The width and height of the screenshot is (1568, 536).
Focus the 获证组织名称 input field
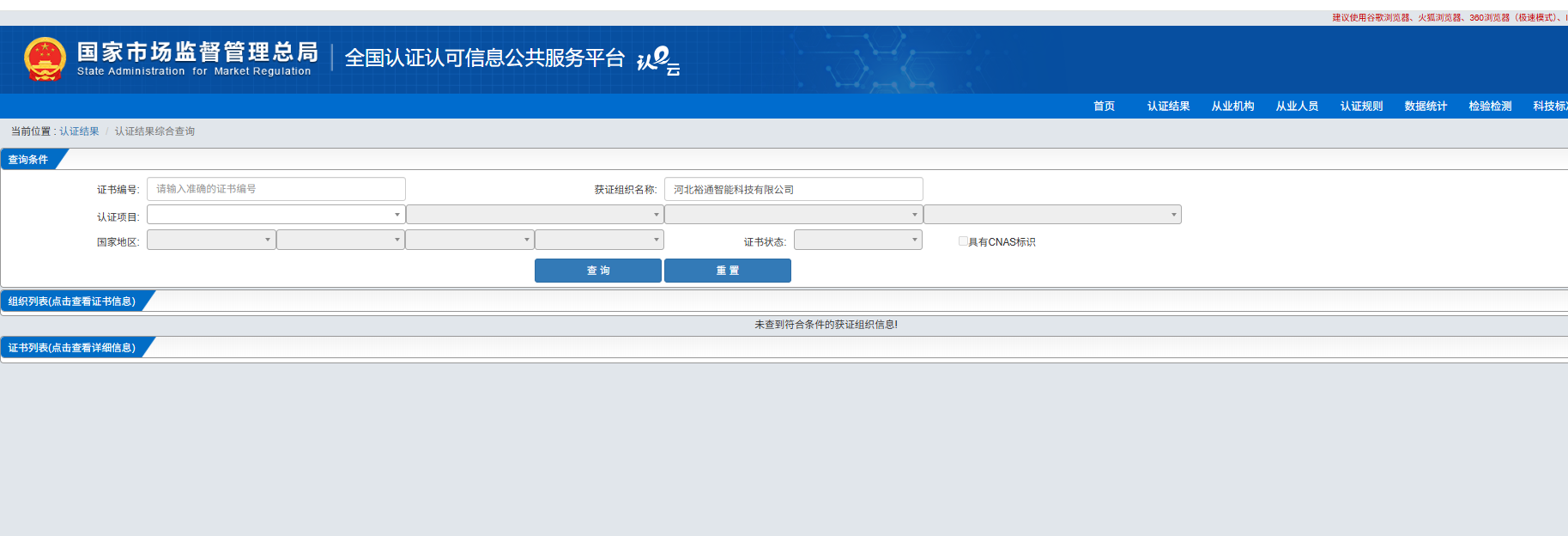[x=794, y=189]
